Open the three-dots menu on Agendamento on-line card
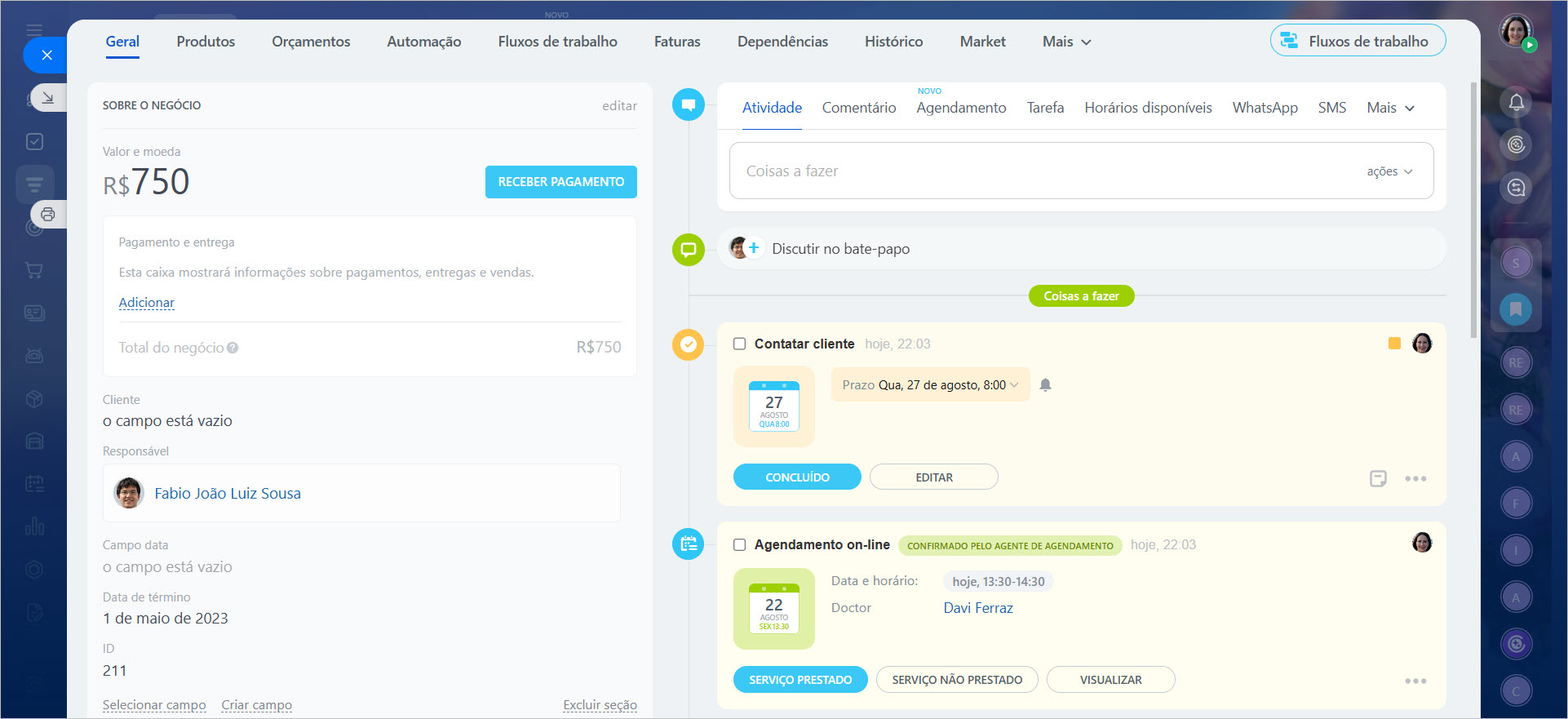The width and height of the screenshot is (1568, 719). [1415, 681]
